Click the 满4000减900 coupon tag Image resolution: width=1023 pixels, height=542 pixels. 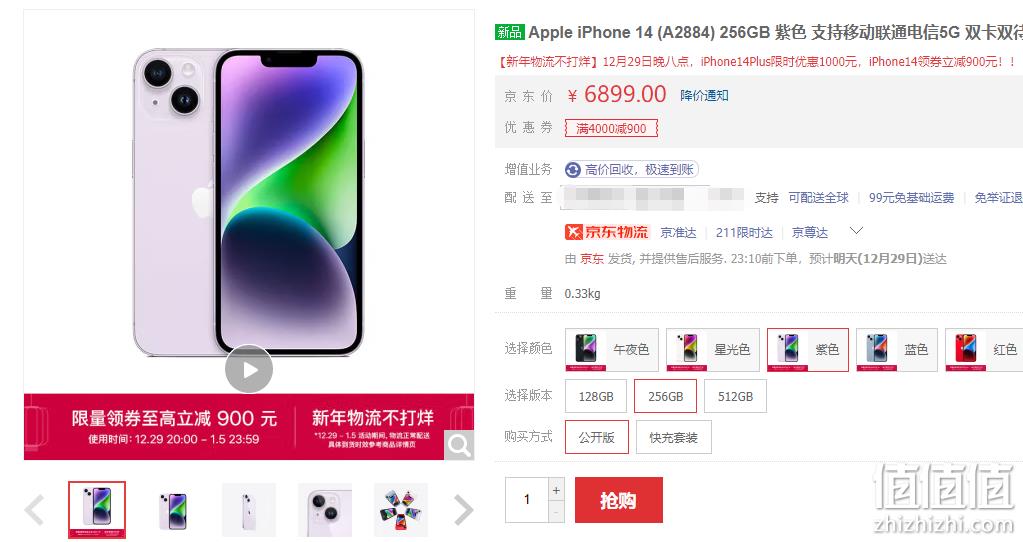[x=611, y=128]
